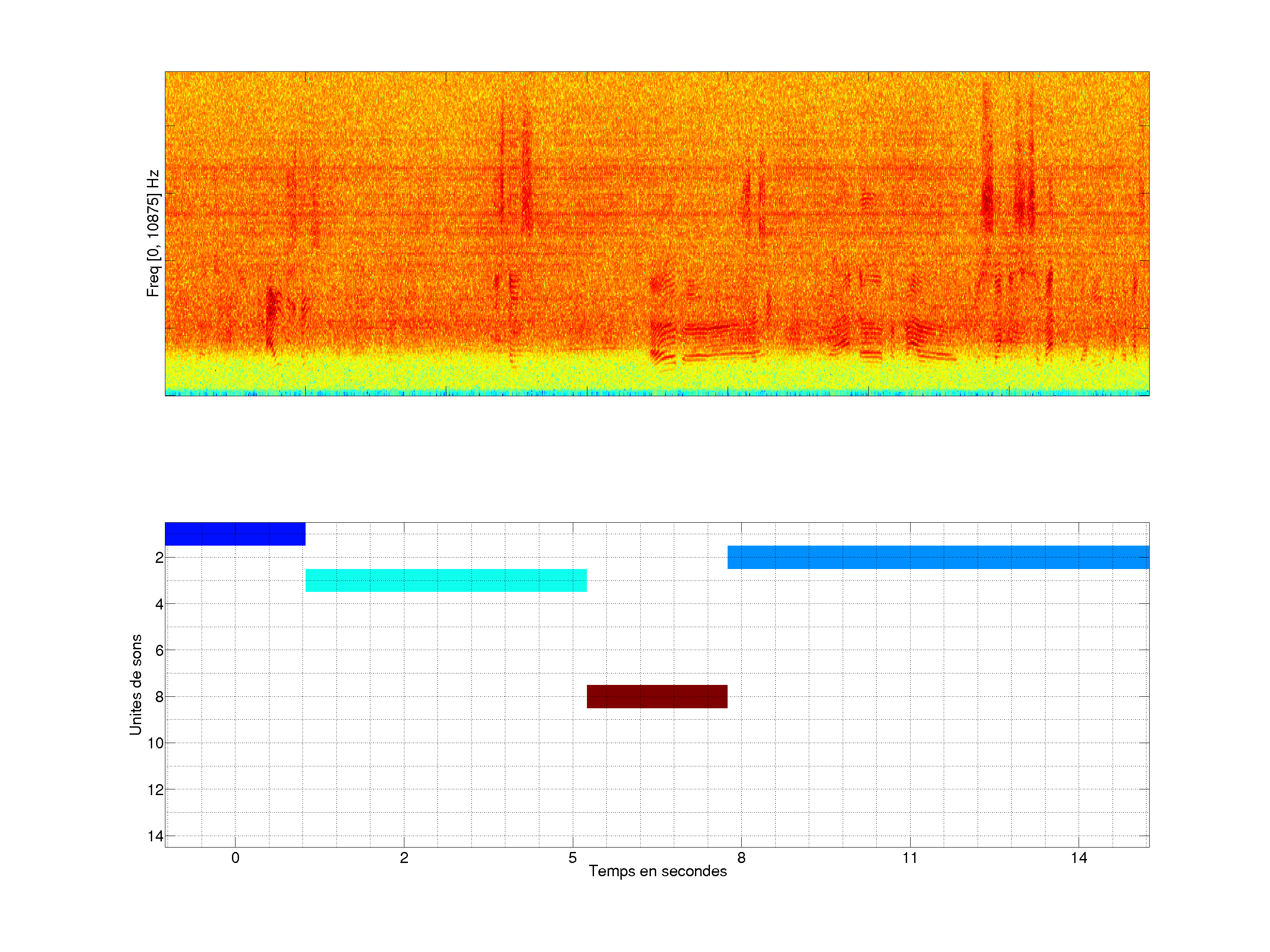Select the dark red bar at unit 8
This screenshot has width=1270, height=952.
657,696
